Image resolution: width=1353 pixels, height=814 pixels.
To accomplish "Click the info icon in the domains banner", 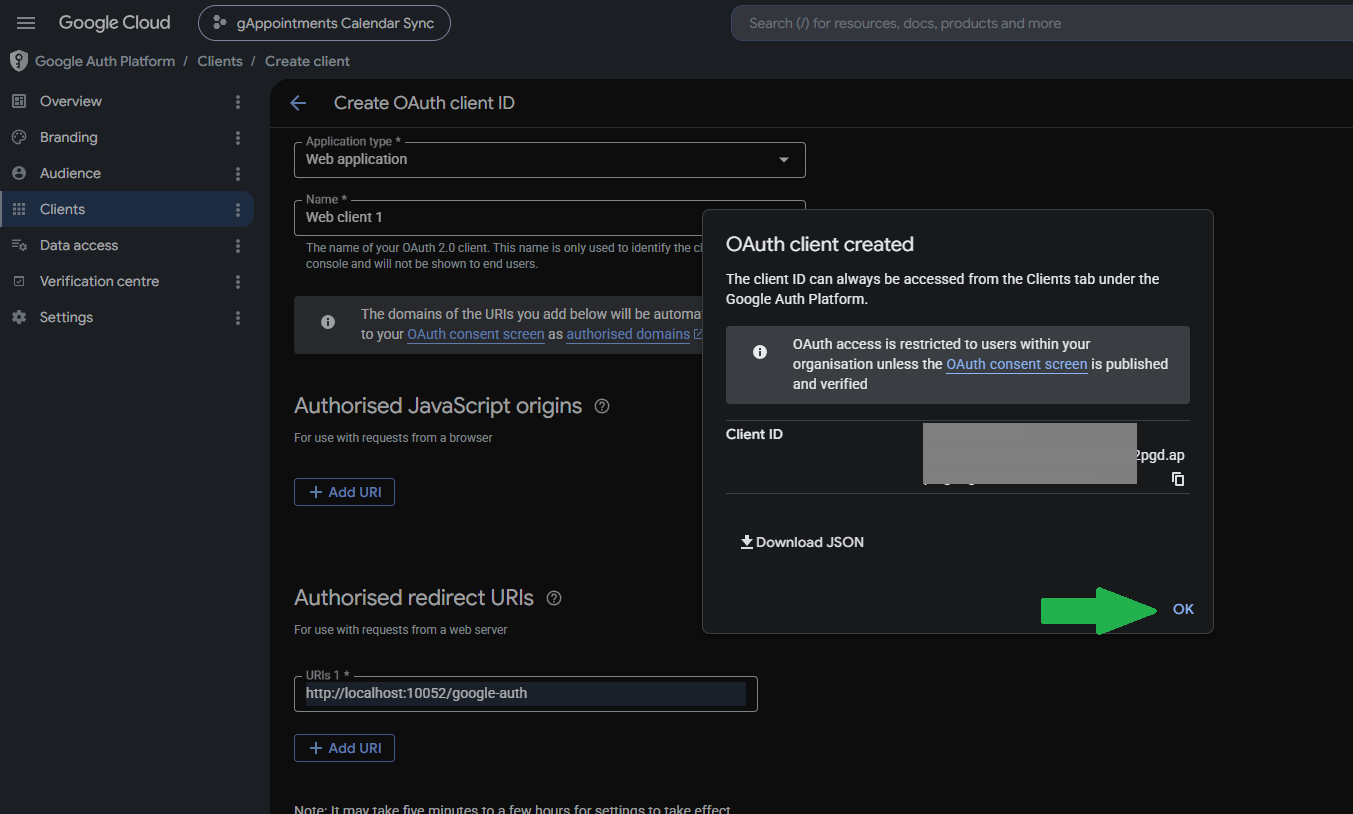I will (328, 322).
